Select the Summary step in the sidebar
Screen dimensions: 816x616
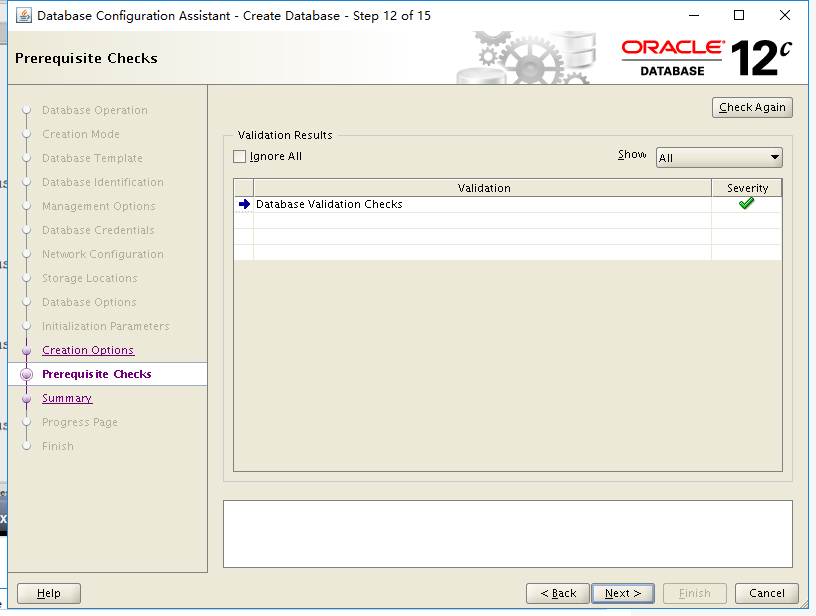pyautogui.click(x=67, y=398)
